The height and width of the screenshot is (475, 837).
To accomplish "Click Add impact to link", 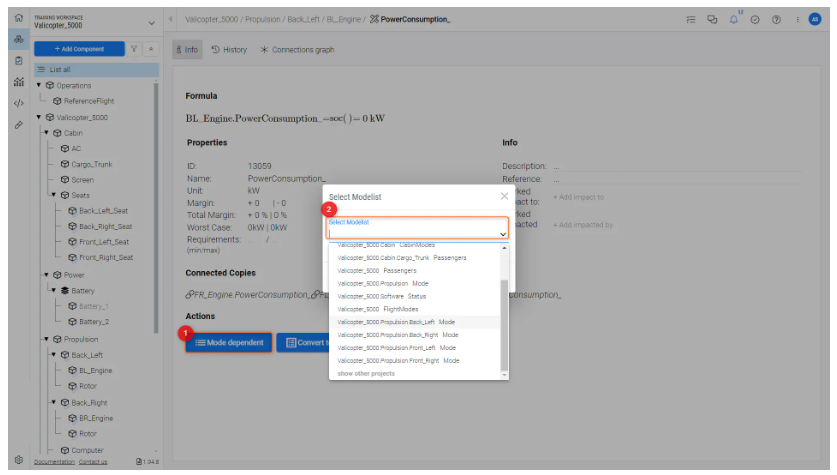I will [578, 197].
